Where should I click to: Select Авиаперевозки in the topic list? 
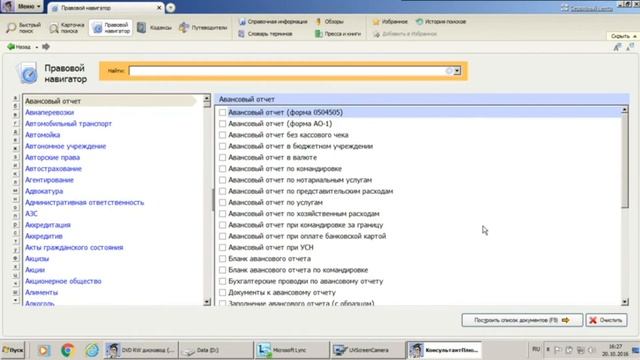click(x=49, y=112)
